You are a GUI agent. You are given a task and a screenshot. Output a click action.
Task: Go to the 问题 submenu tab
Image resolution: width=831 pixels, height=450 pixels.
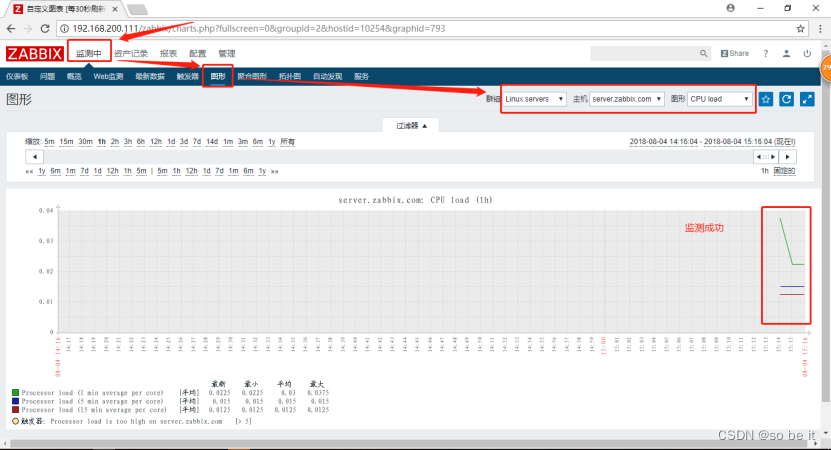click(47, 76)
